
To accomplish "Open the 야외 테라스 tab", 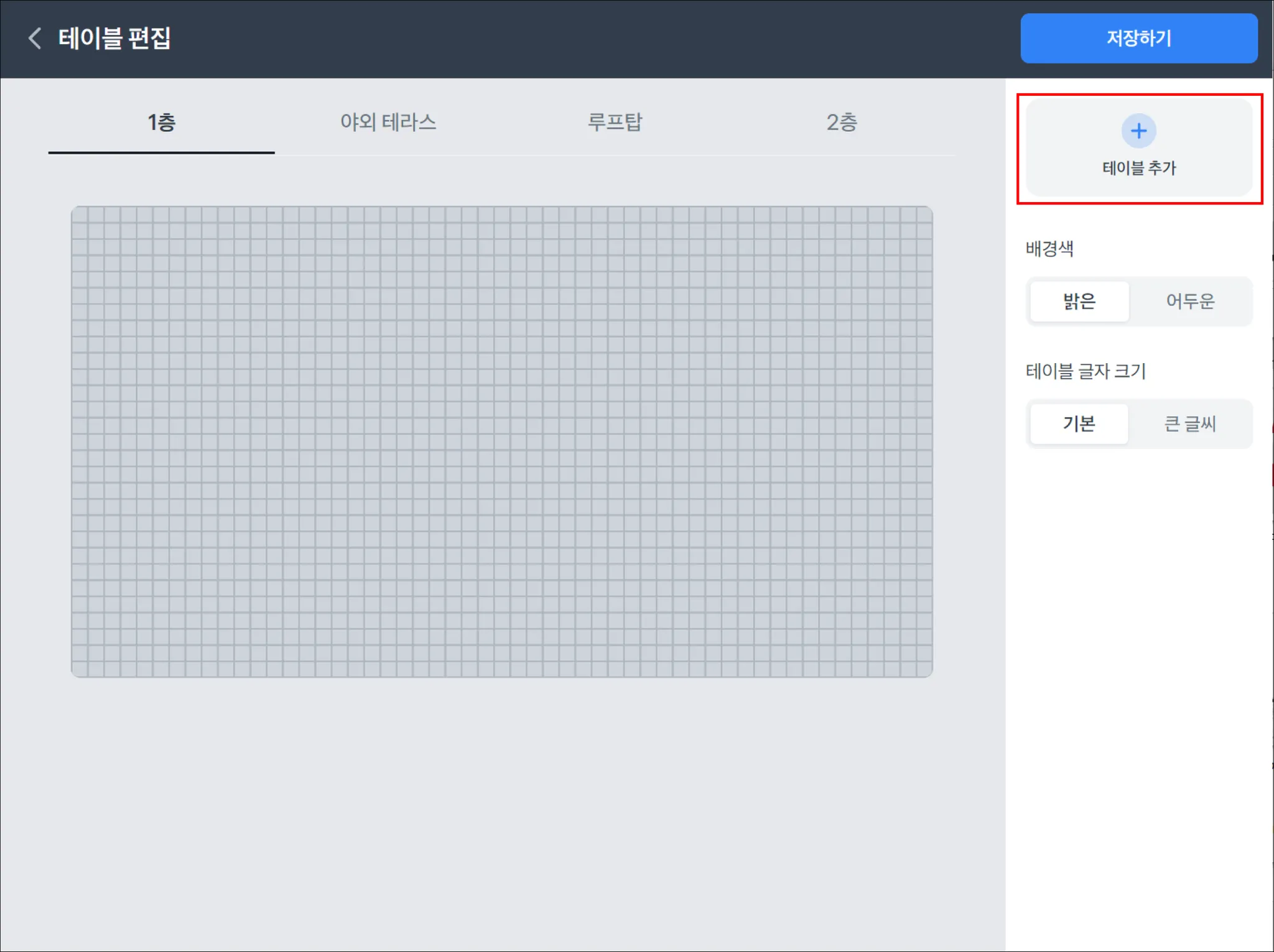I will 388,122.
